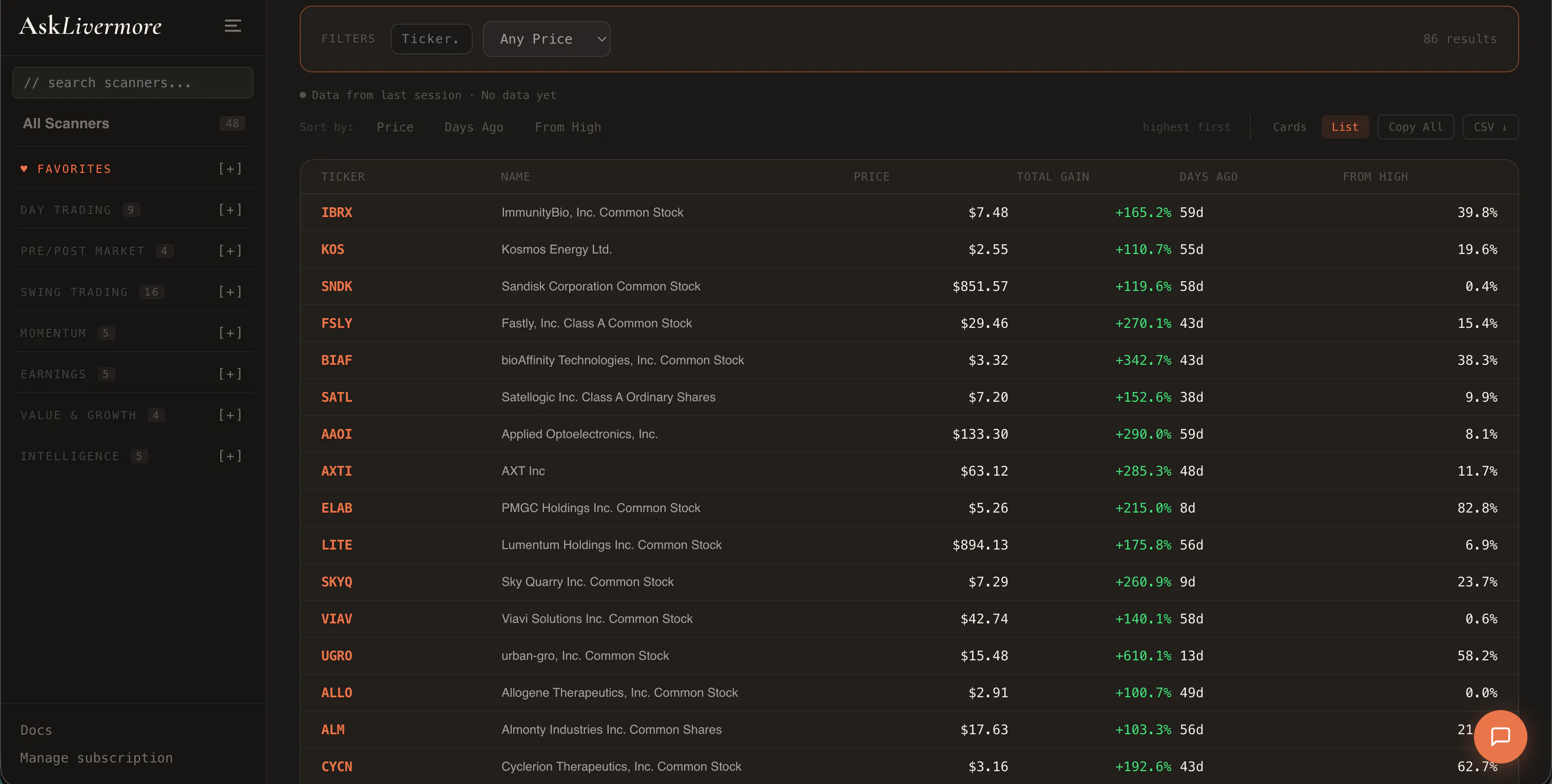Open the SATL ticker link
This screenshot has height=784, width=1552.
337,397
